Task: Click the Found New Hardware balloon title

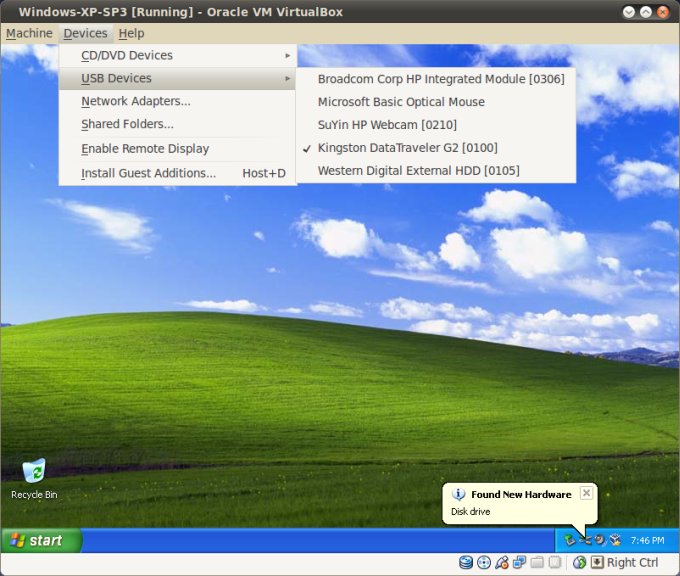Action: point(521,494)
